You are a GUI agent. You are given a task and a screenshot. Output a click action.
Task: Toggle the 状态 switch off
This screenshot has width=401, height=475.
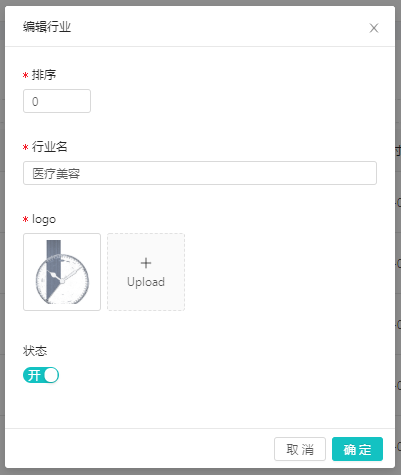pos(41,375)
